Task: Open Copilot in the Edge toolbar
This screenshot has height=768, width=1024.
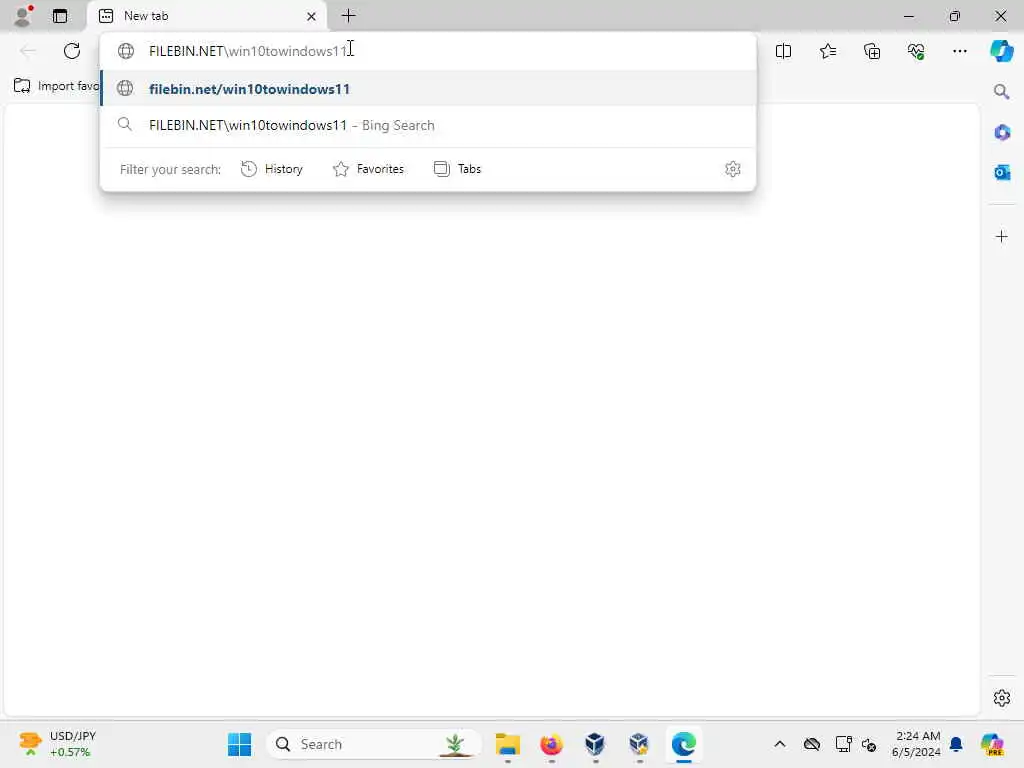Action: [x=1002, y=51]
